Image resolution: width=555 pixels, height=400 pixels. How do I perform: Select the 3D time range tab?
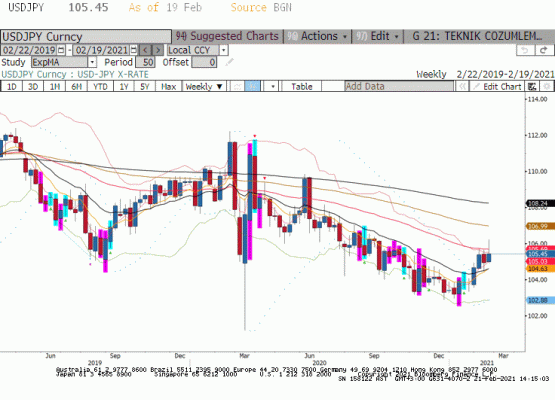pos(33,86)
